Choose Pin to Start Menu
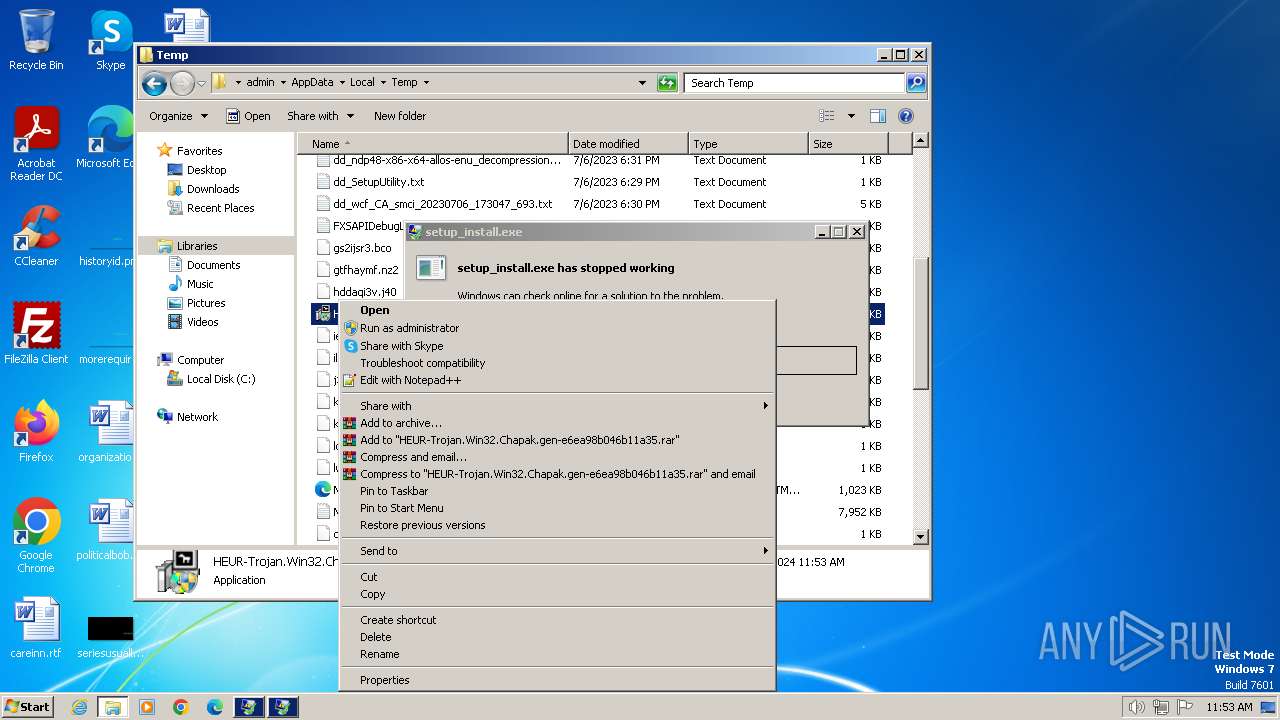Viewport: 1280px width, 720px height. (557, 508)
